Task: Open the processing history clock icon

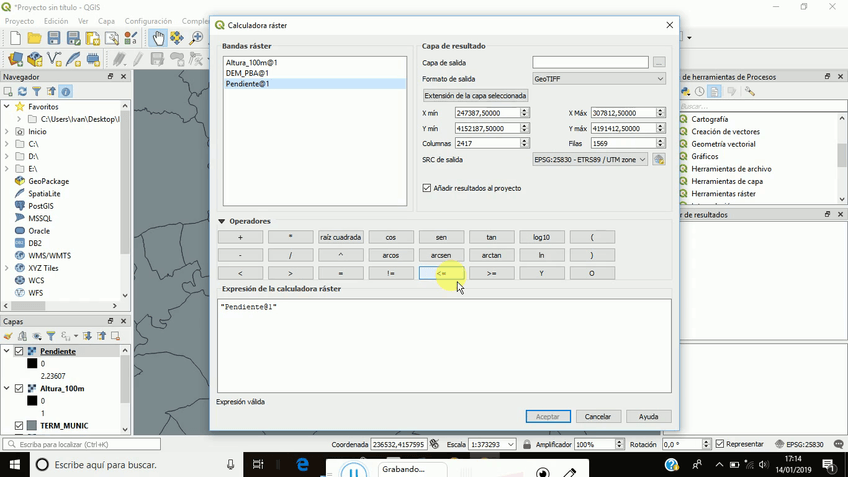Action: 701,92
